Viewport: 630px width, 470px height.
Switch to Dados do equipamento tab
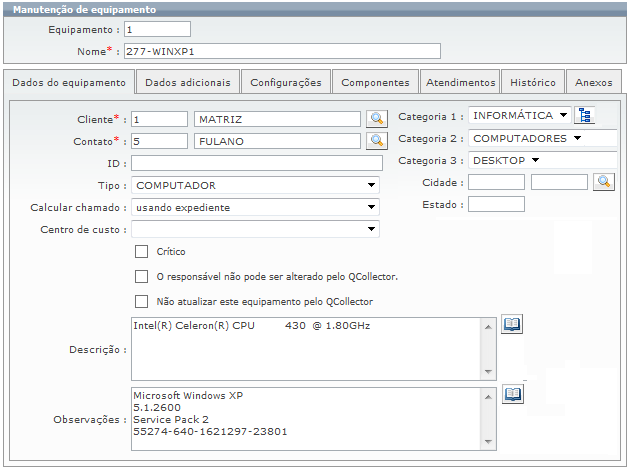pos(69,82)
